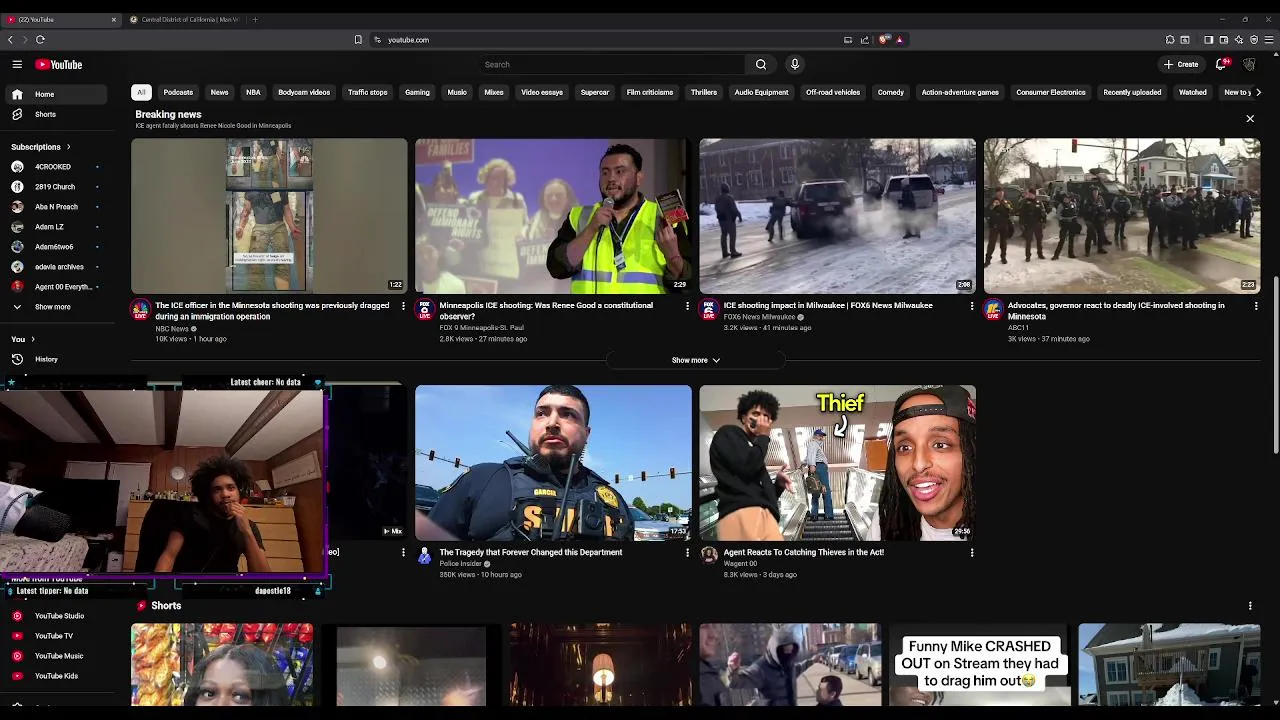Screen dimensions: 1280x720
Task: Show more category chips with right arrow
Action: [1258, 92]
